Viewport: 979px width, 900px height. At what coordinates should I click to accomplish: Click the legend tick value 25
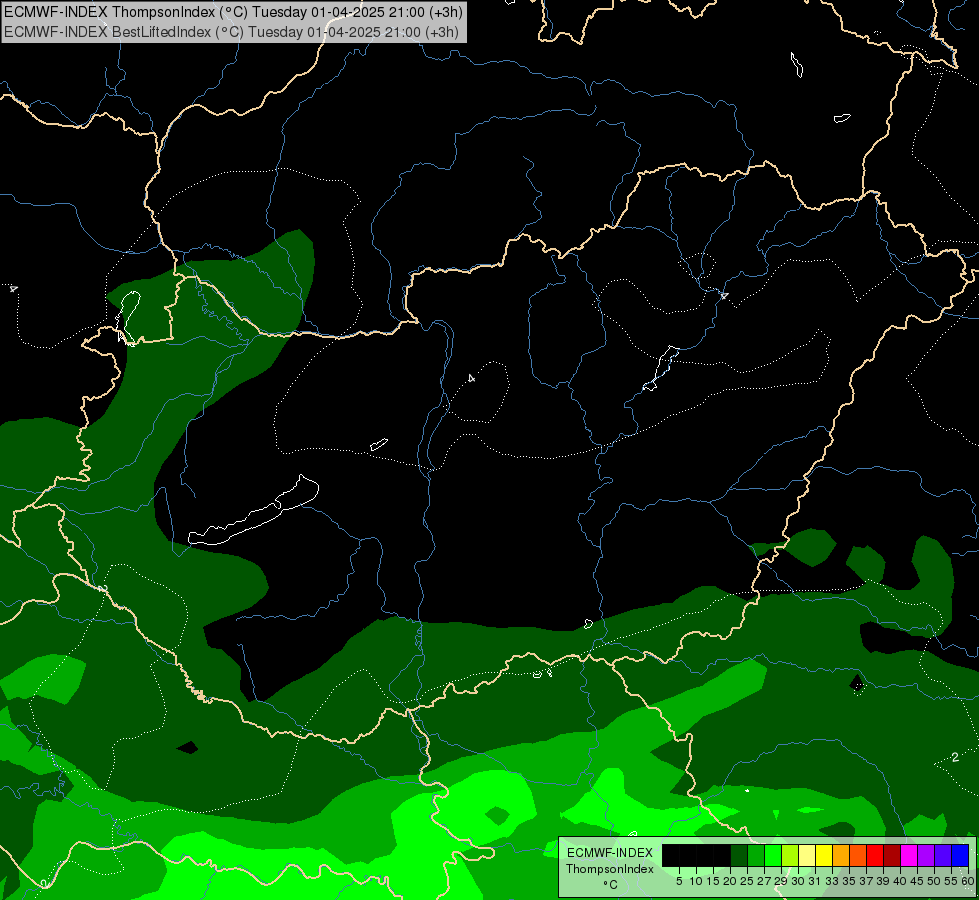click(747, 881)
